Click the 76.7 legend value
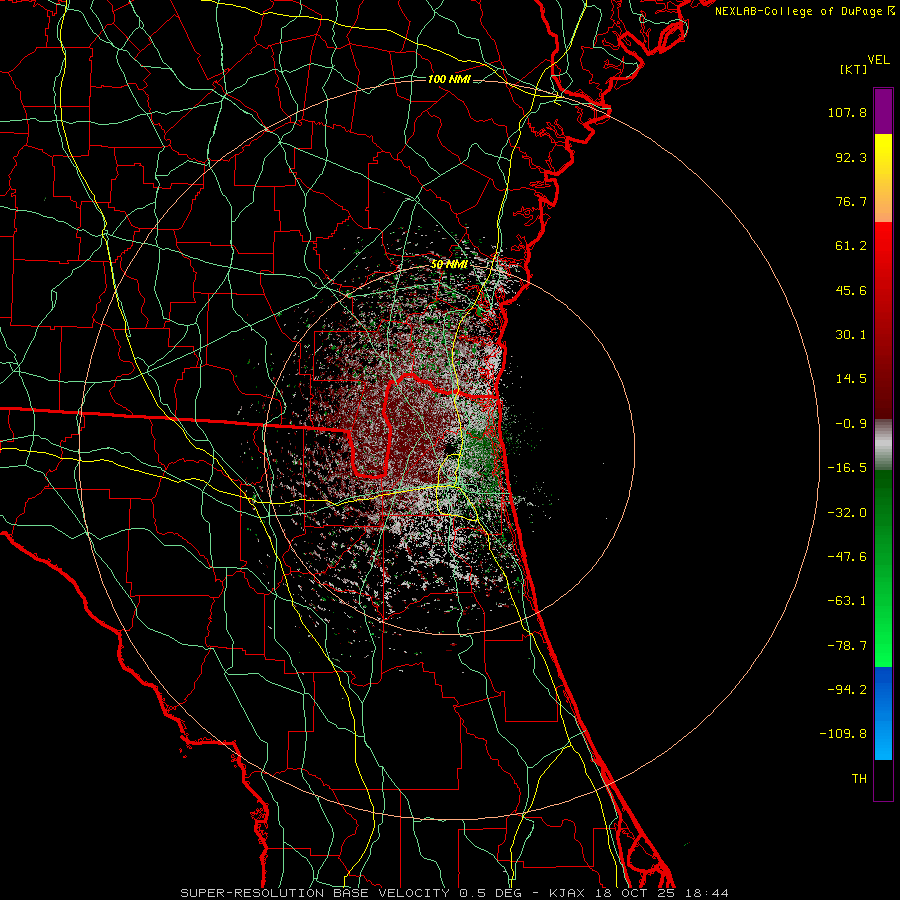 click(x=851, y=201)
